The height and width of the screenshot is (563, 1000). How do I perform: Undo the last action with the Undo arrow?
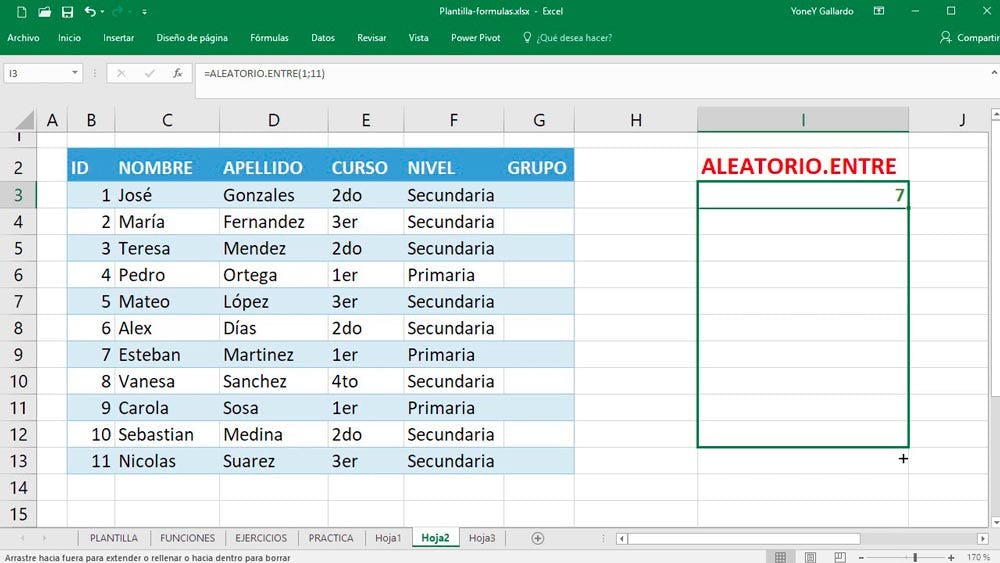point(90,12)
